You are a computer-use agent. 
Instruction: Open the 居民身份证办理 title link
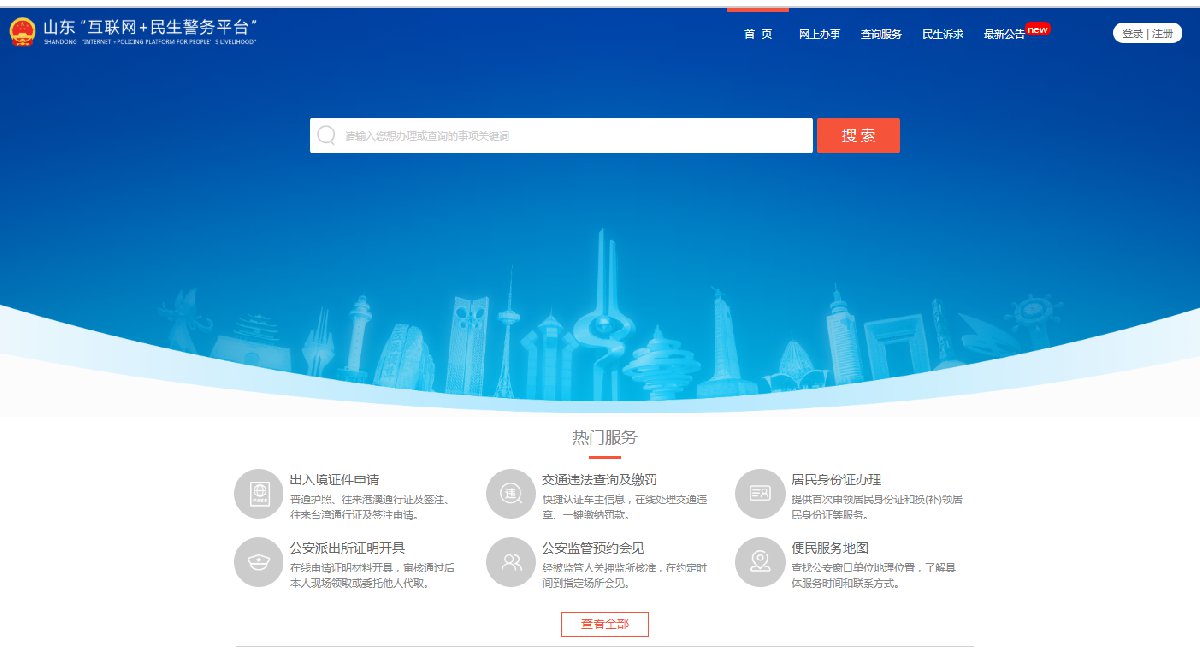coord(836,479)
